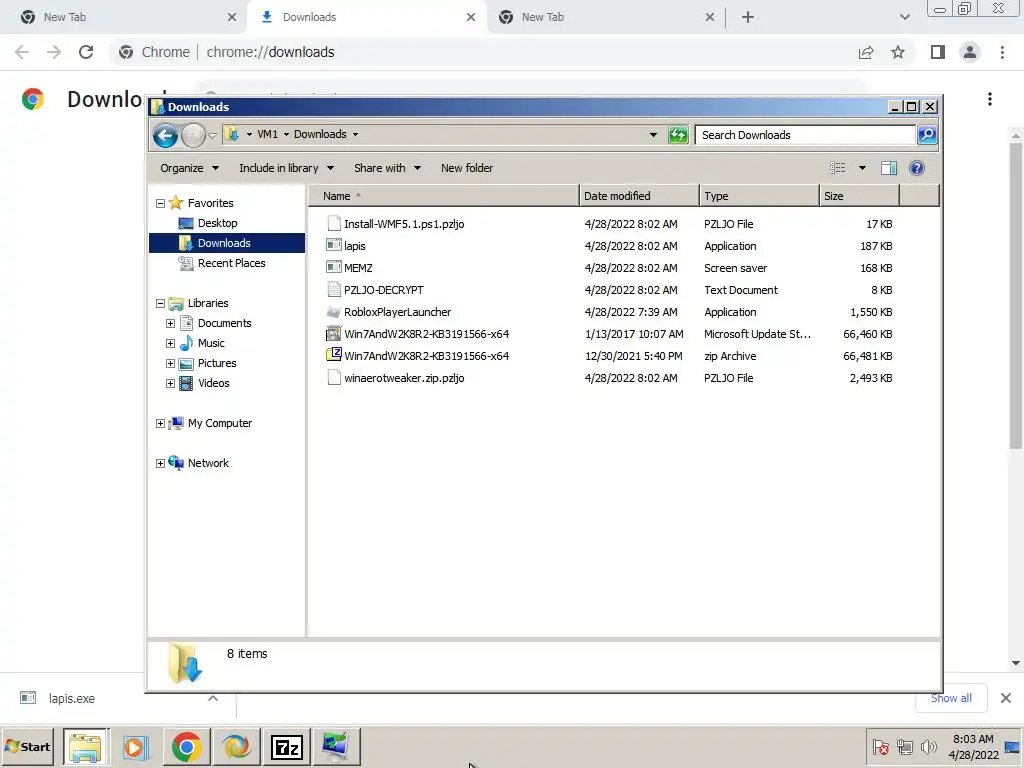This screenshot has width=1024, height=768.
Task: Click the search magnifier in Search Downloads
Action: point(927,135)
